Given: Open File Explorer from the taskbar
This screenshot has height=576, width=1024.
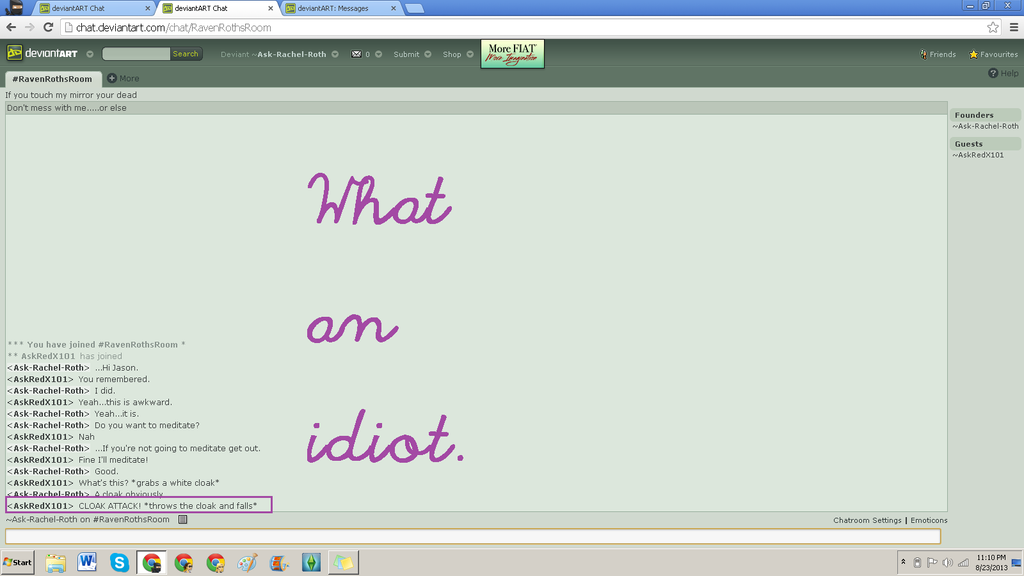Looking at the screenshot, I should pyautogui.click(x=56, y=562).
